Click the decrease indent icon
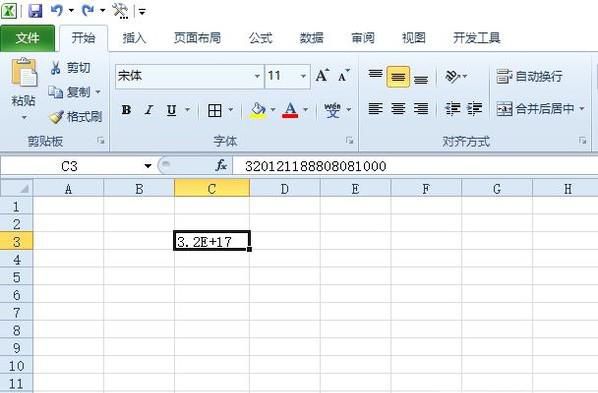The width and height of the screenshot is (598, 393). tap(453, 109)
